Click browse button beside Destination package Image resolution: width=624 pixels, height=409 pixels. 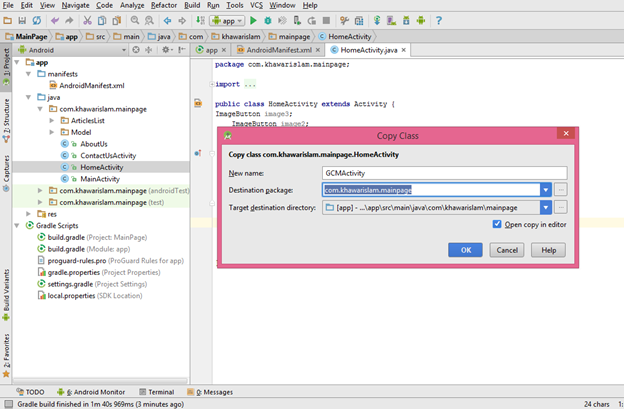tap(561, 189)
